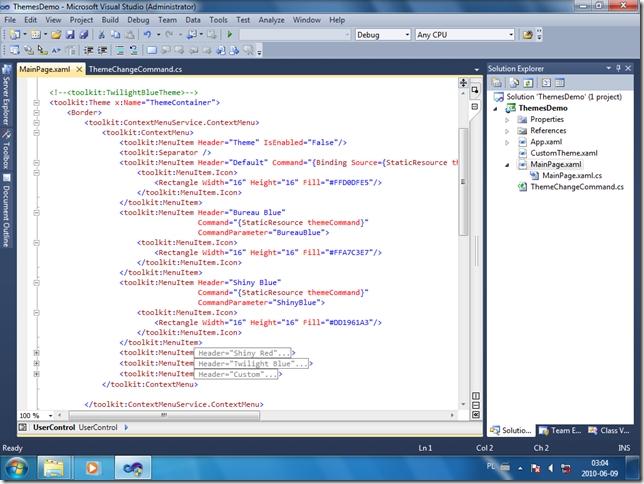The image size is (644, 484).
Task: Collapse the ThemesDemo project node
Action: (x=496, y=109)
